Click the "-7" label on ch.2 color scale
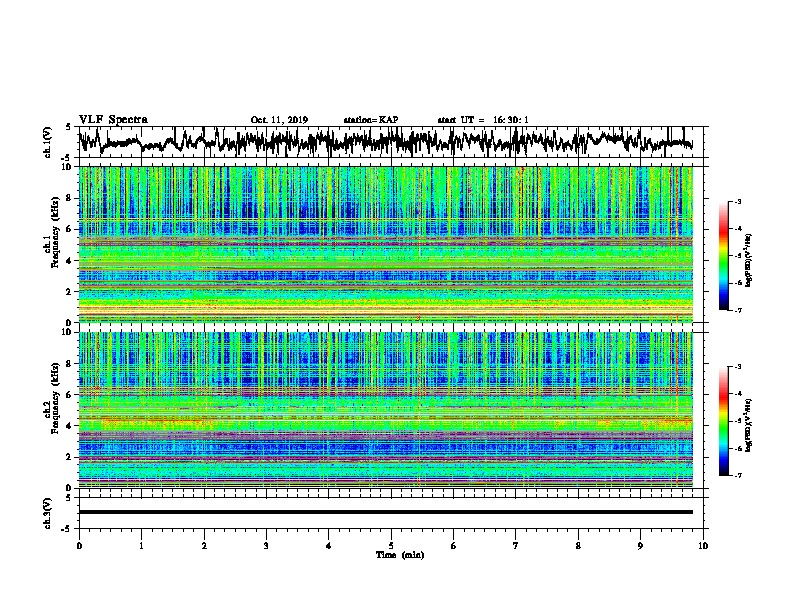 point(737,476)
